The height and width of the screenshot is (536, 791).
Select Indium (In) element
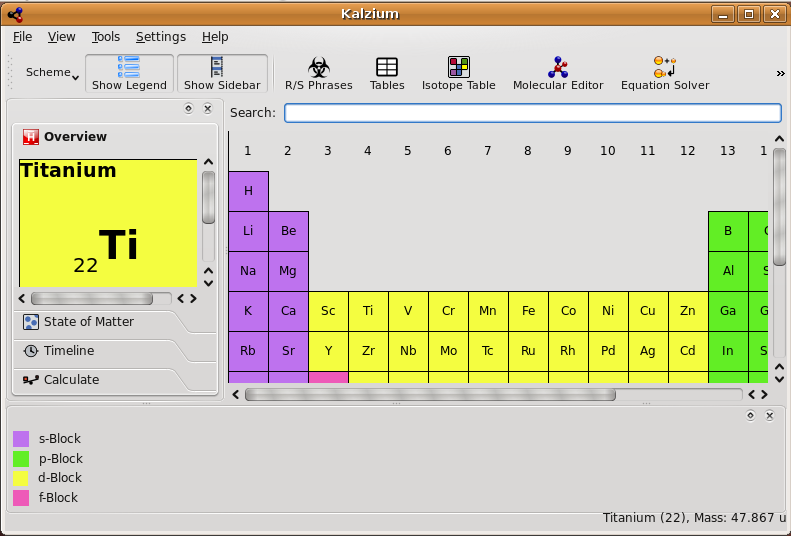tap(728, 351)
